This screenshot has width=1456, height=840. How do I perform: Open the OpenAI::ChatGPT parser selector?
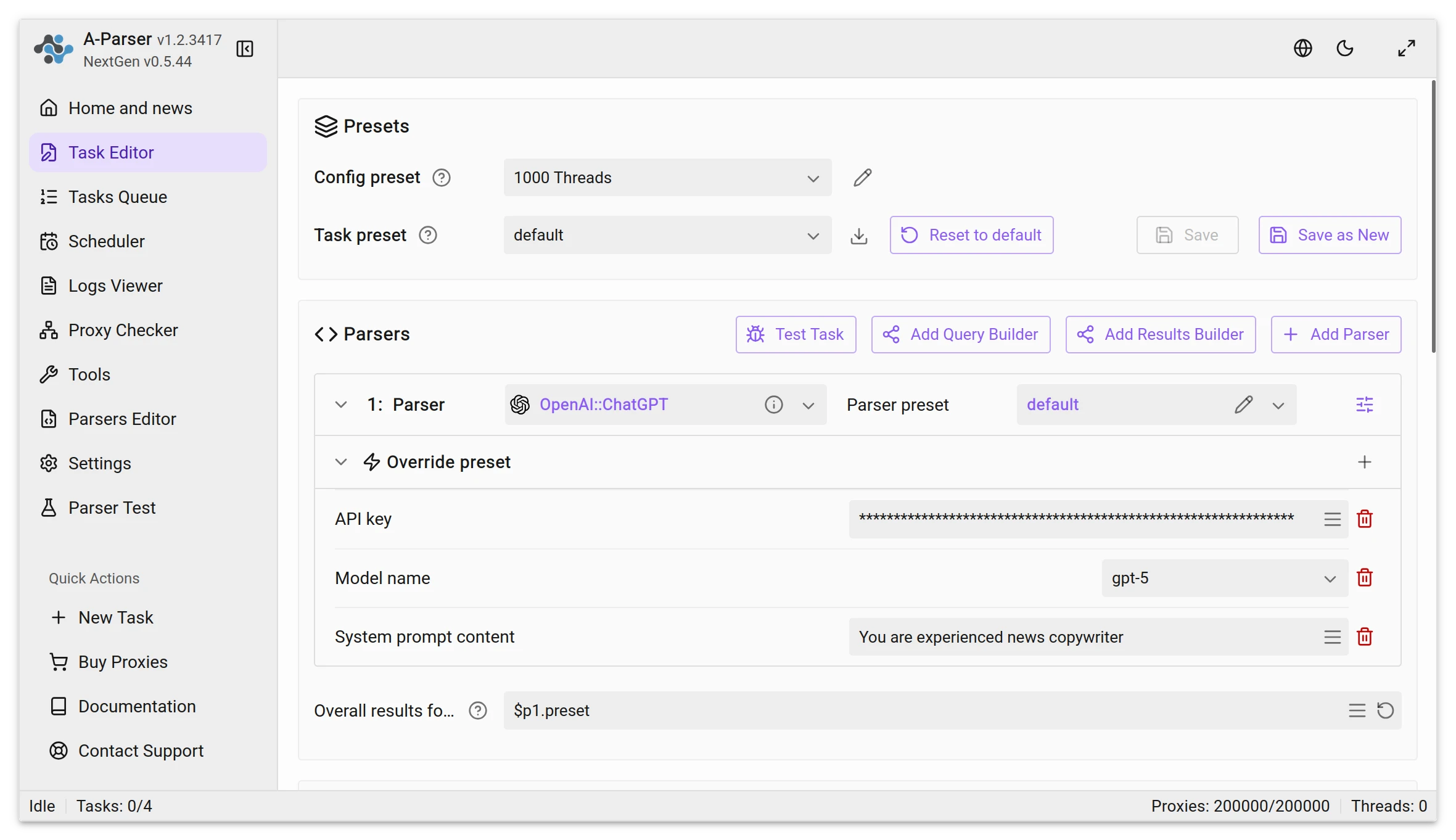pyautogui.click(x=665, y=405)
